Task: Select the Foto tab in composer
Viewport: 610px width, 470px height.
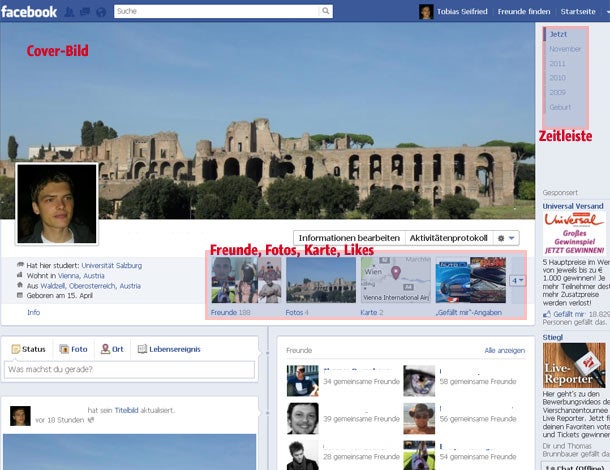Action: 74,349
